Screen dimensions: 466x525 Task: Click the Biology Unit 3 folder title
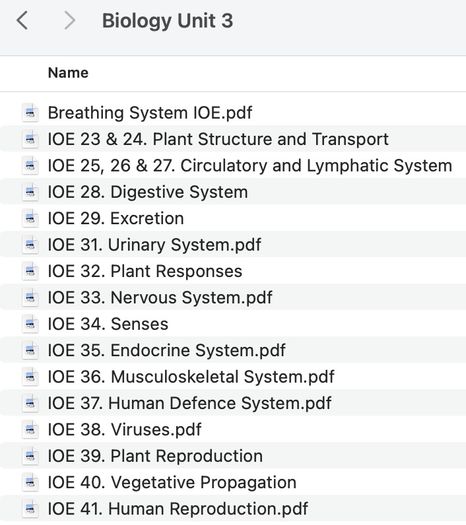tap(167, 20)
